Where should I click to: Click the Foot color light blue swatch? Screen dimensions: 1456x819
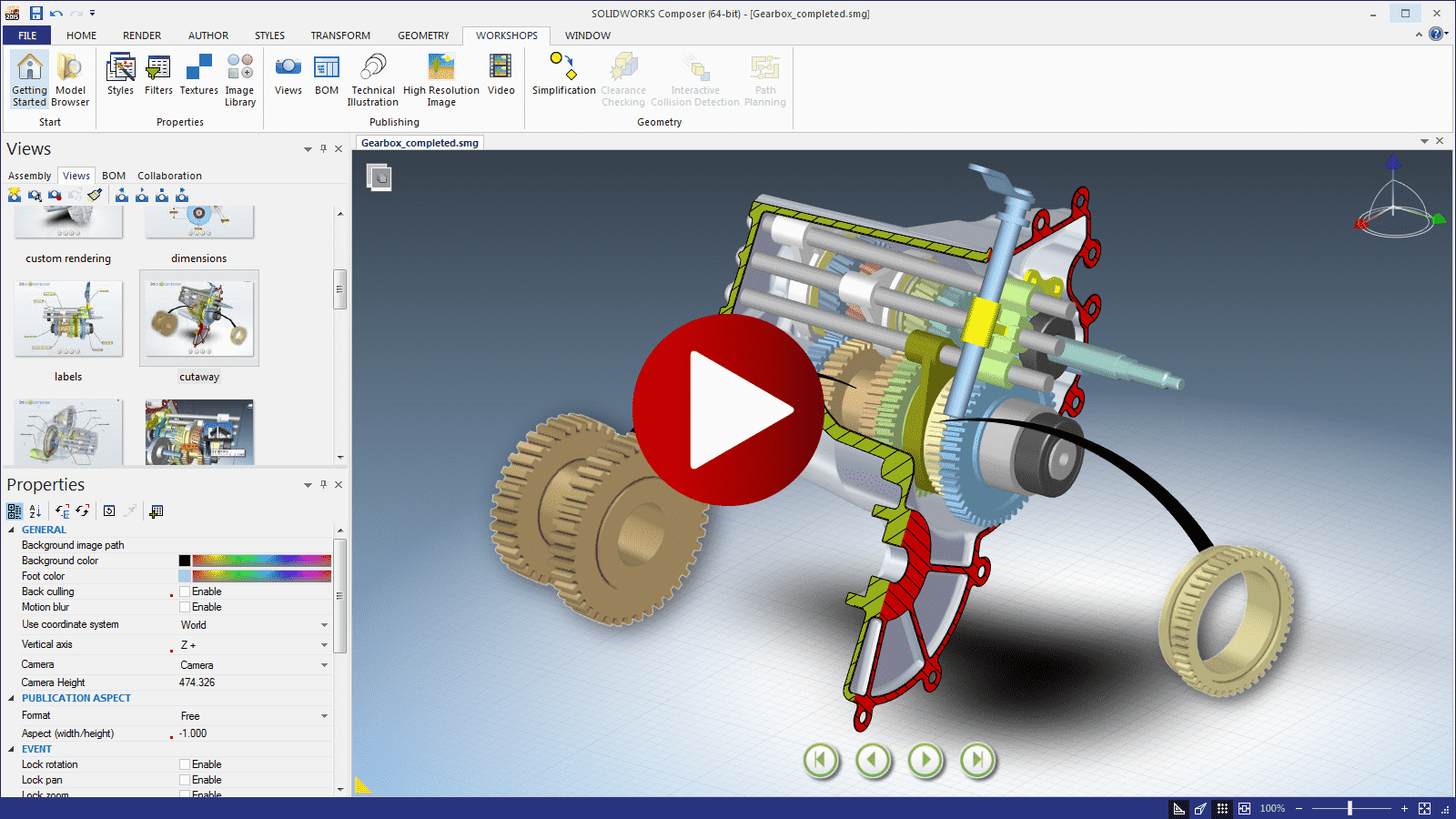click(185, 576)
